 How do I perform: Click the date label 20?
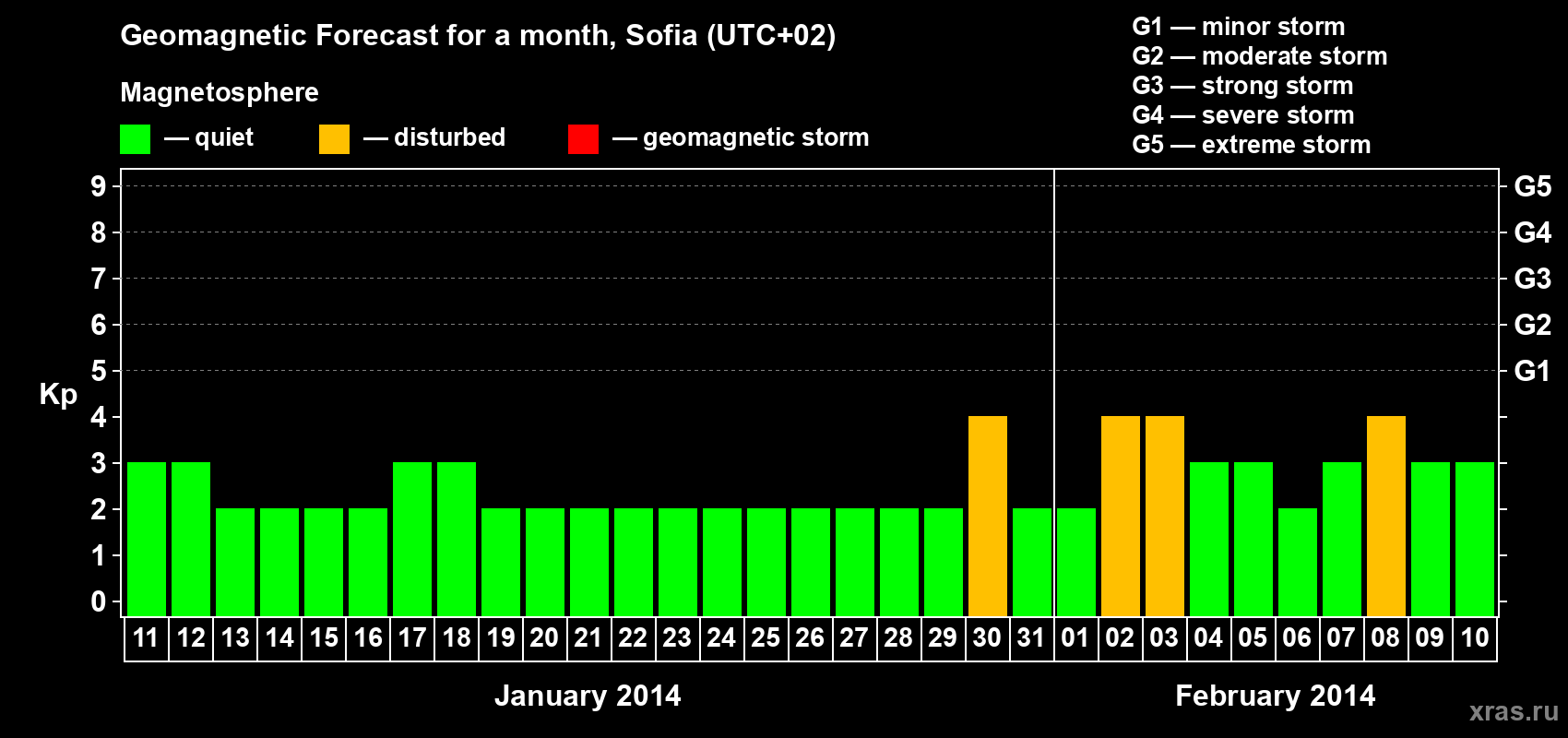[x=544, y=637]
